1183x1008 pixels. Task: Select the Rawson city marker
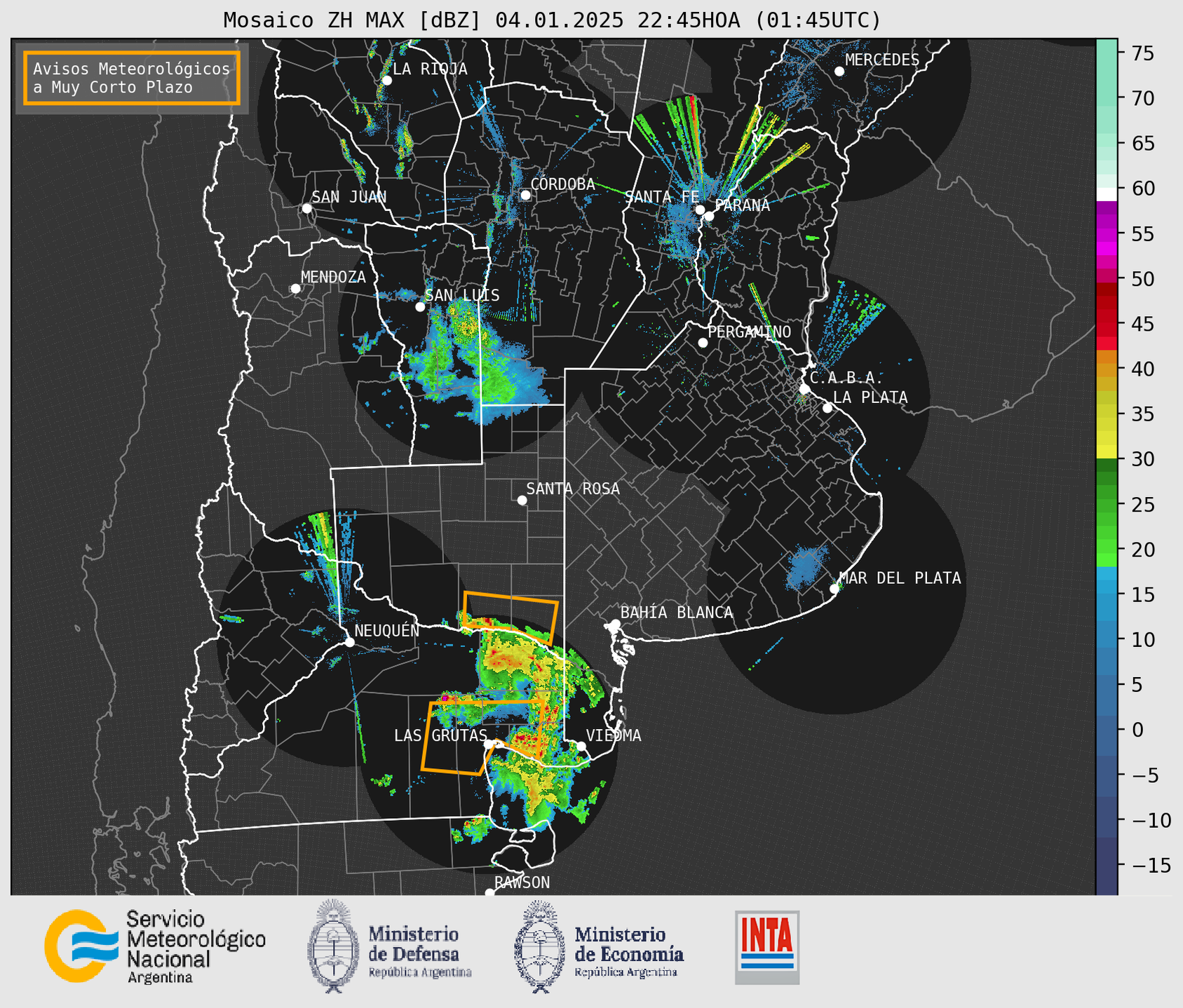pos(489,893)
